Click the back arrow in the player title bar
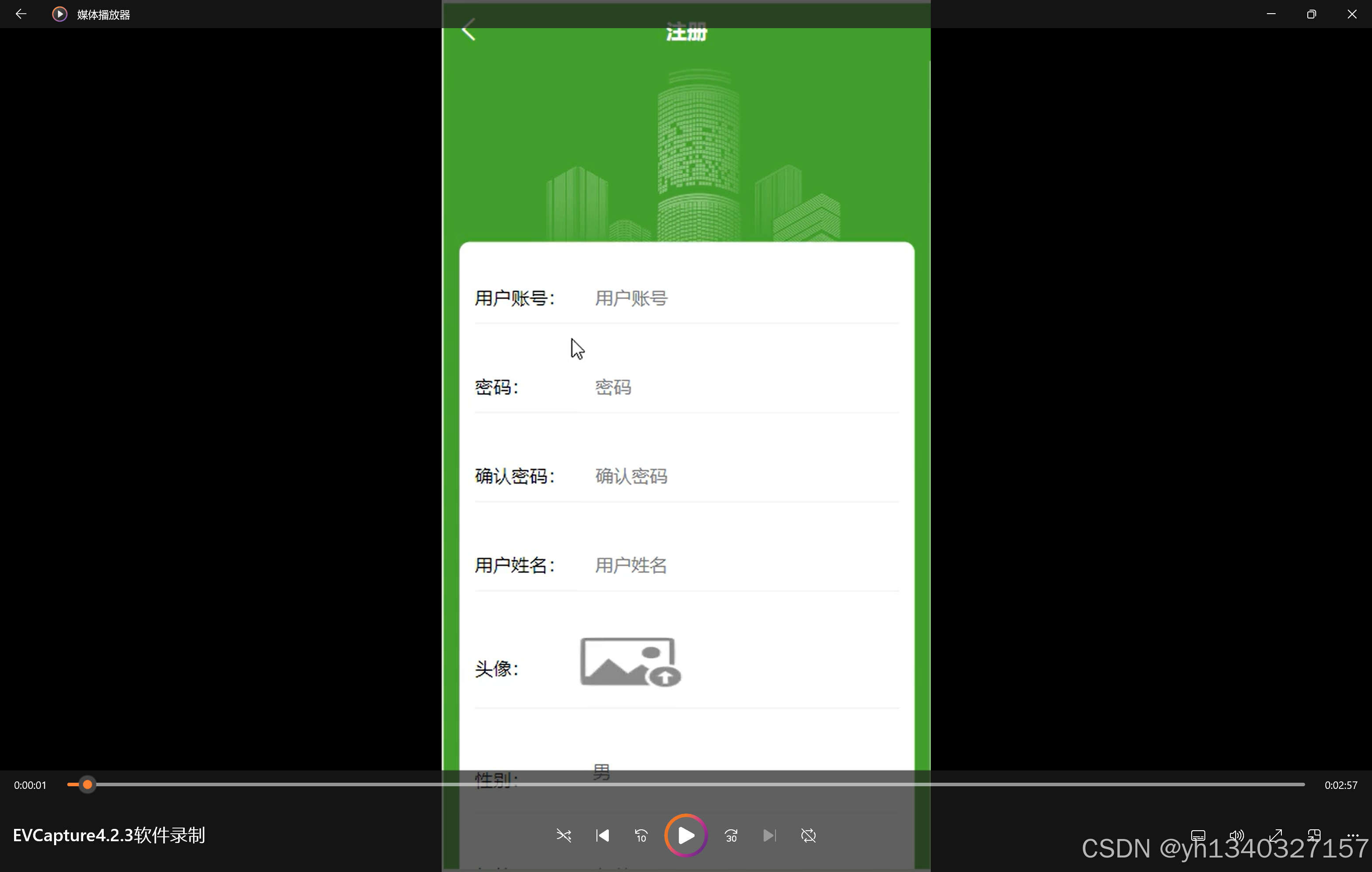1372x872 pixels. (21, 14)
